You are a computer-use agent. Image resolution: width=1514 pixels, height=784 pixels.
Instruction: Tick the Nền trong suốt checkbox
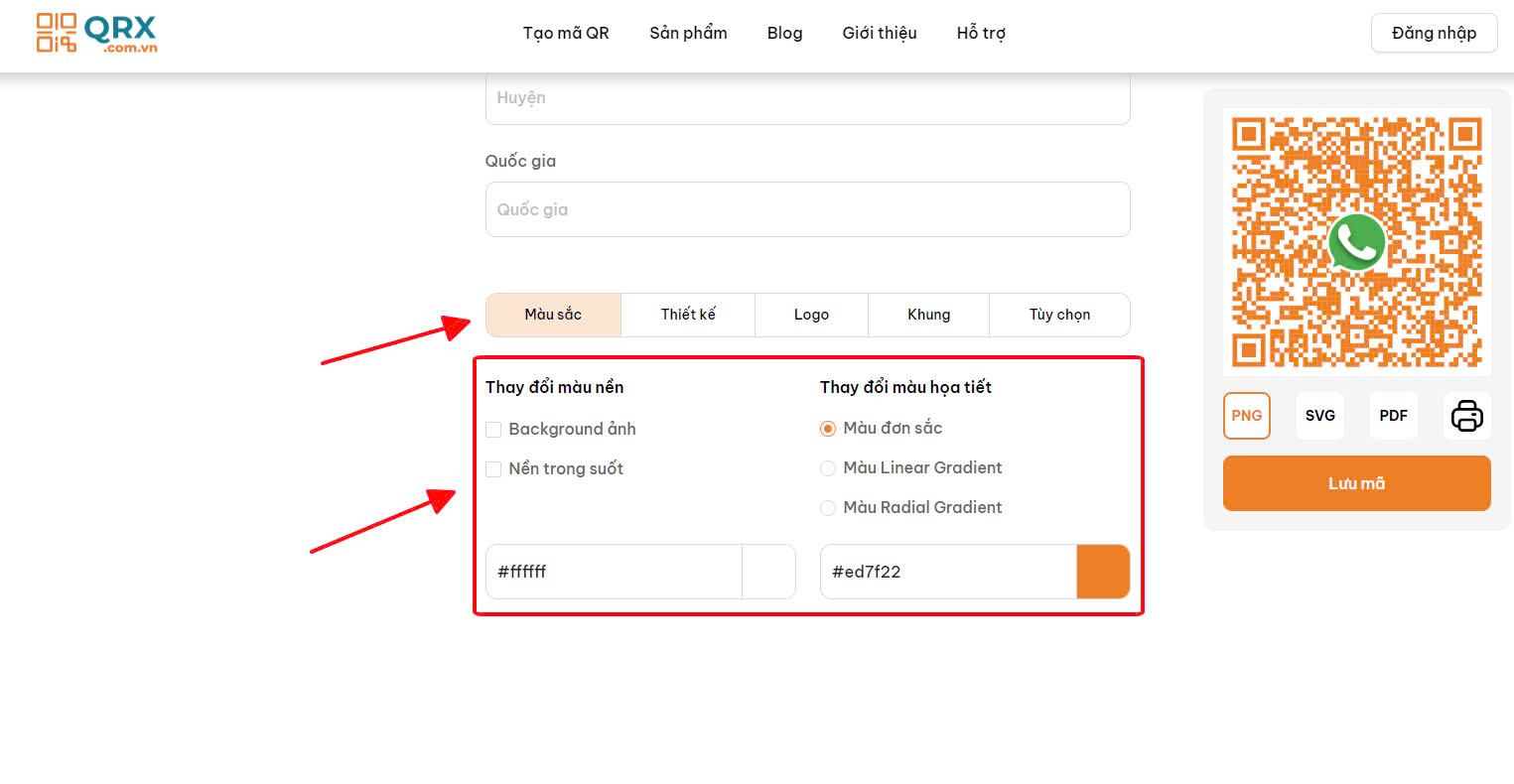click(493, 469)
